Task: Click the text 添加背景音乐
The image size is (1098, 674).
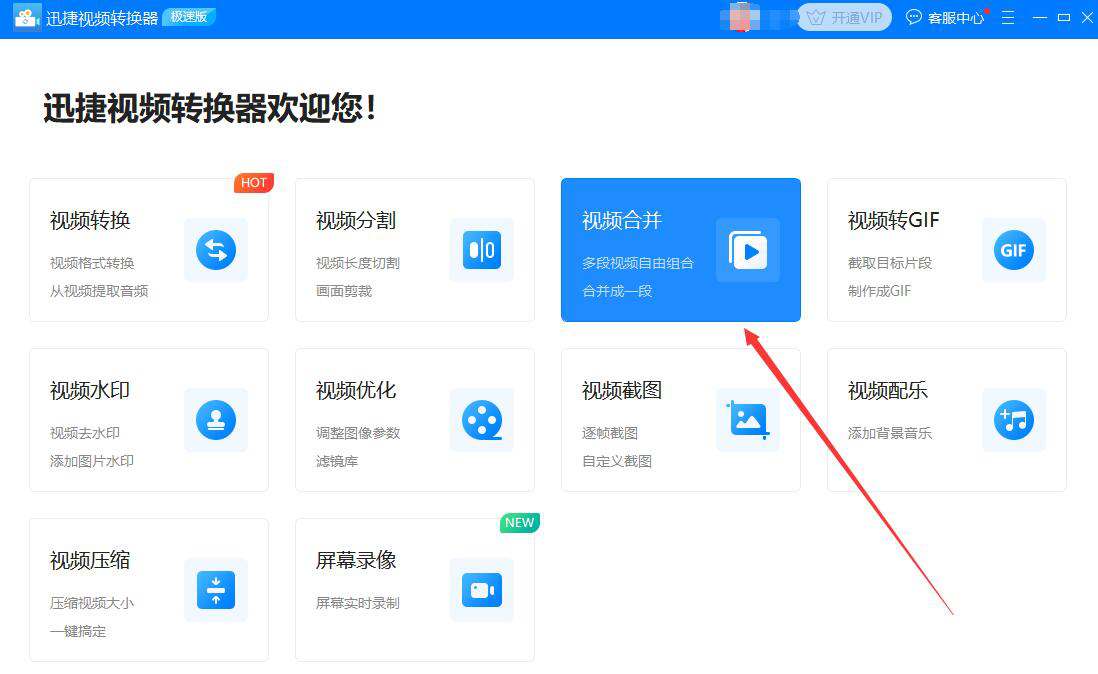Action: tap(890, 433)
